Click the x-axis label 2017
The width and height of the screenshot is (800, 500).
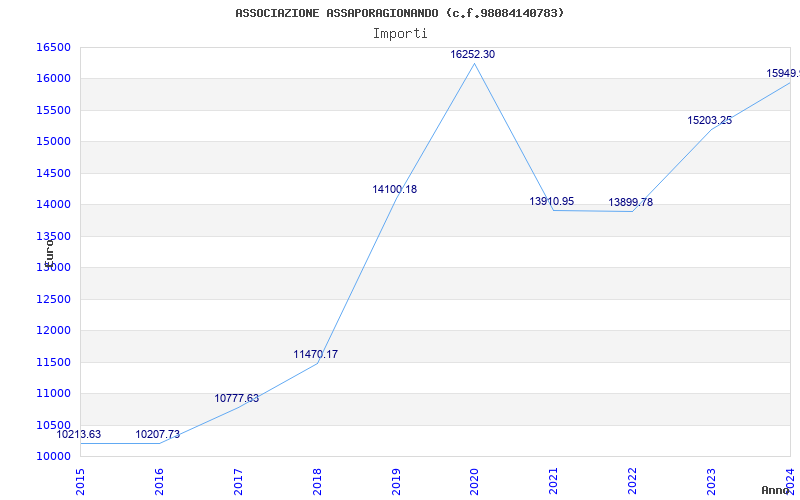pyautogui.click(x=238, y=482)
